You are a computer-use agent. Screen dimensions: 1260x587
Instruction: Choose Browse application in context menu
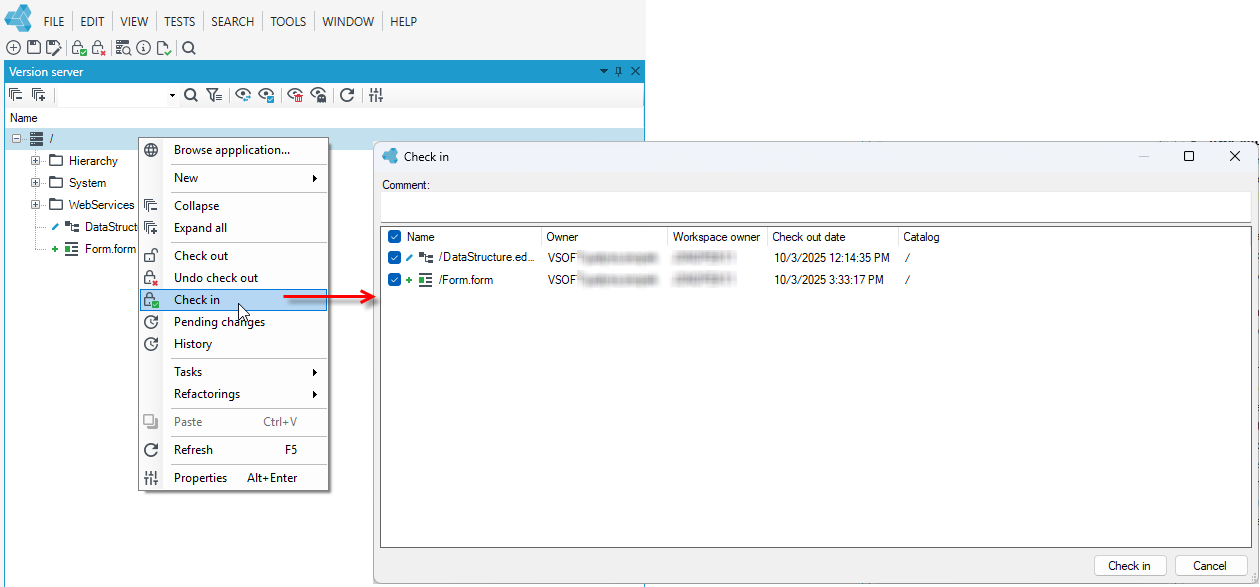(x=233, y=150)
